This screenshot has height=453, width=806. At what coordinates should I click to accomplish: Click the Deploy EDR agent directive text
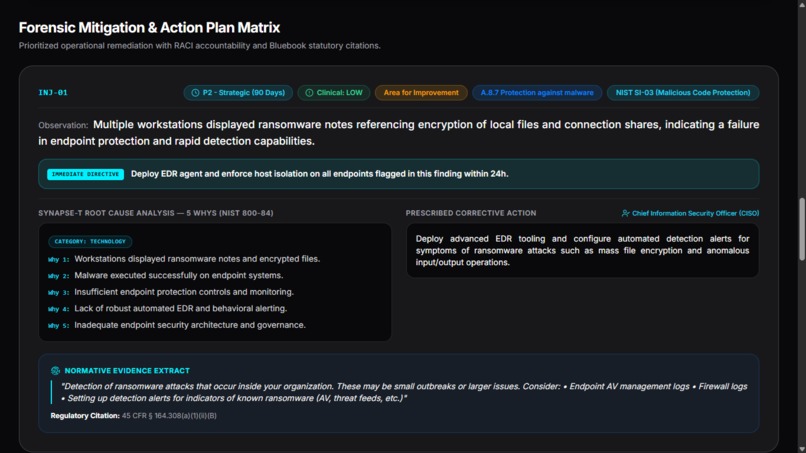319,174
